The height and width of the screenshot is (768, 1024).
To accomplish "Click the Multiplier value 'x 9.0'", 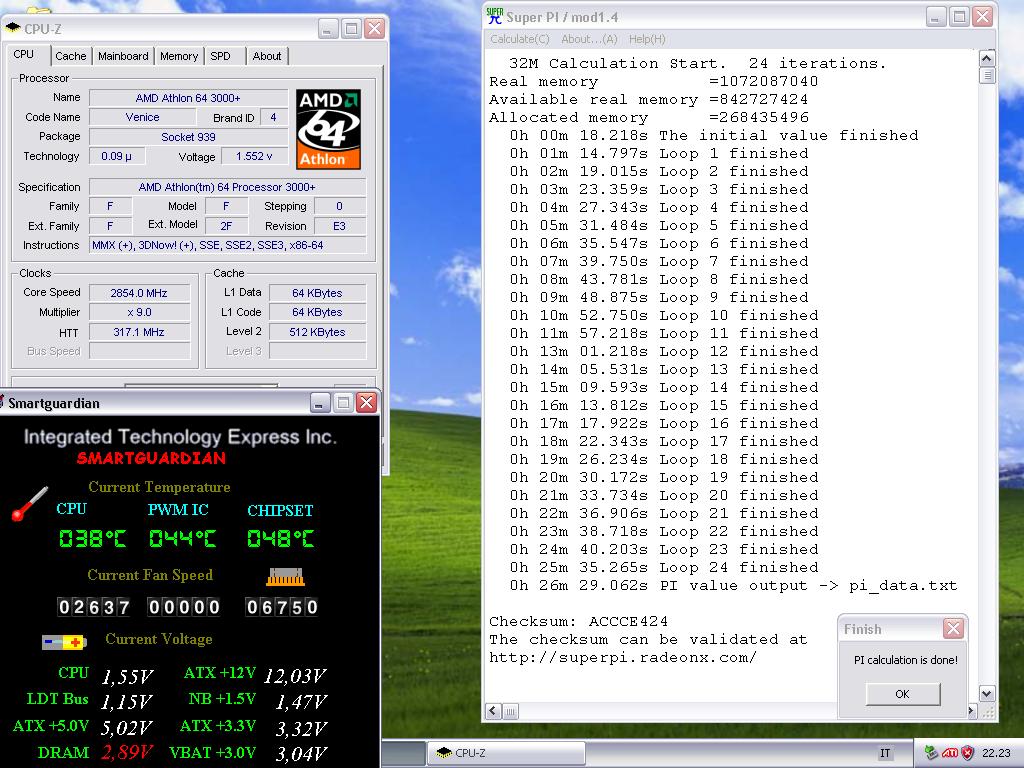I will [139, 312].
